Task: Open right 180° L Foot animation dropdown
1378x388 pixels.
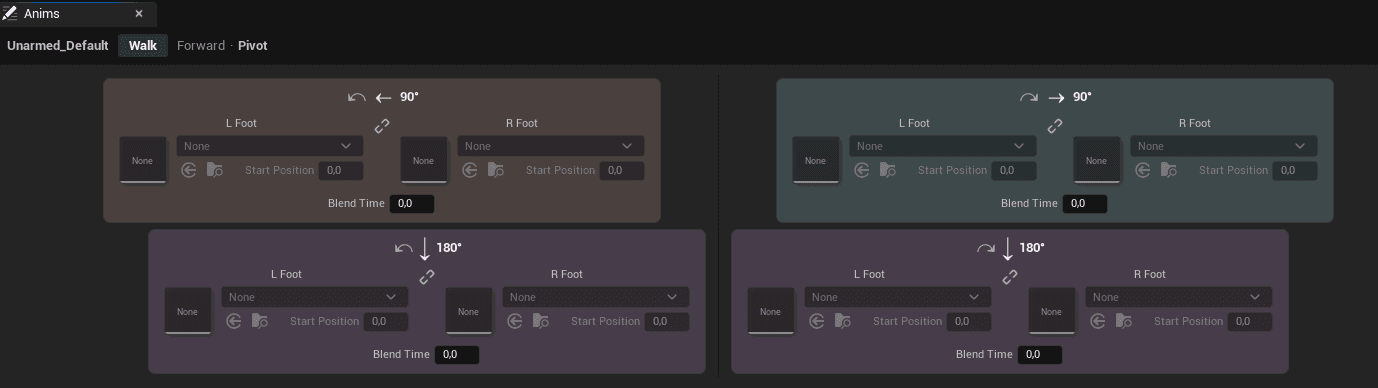Action: pos(898,297)
